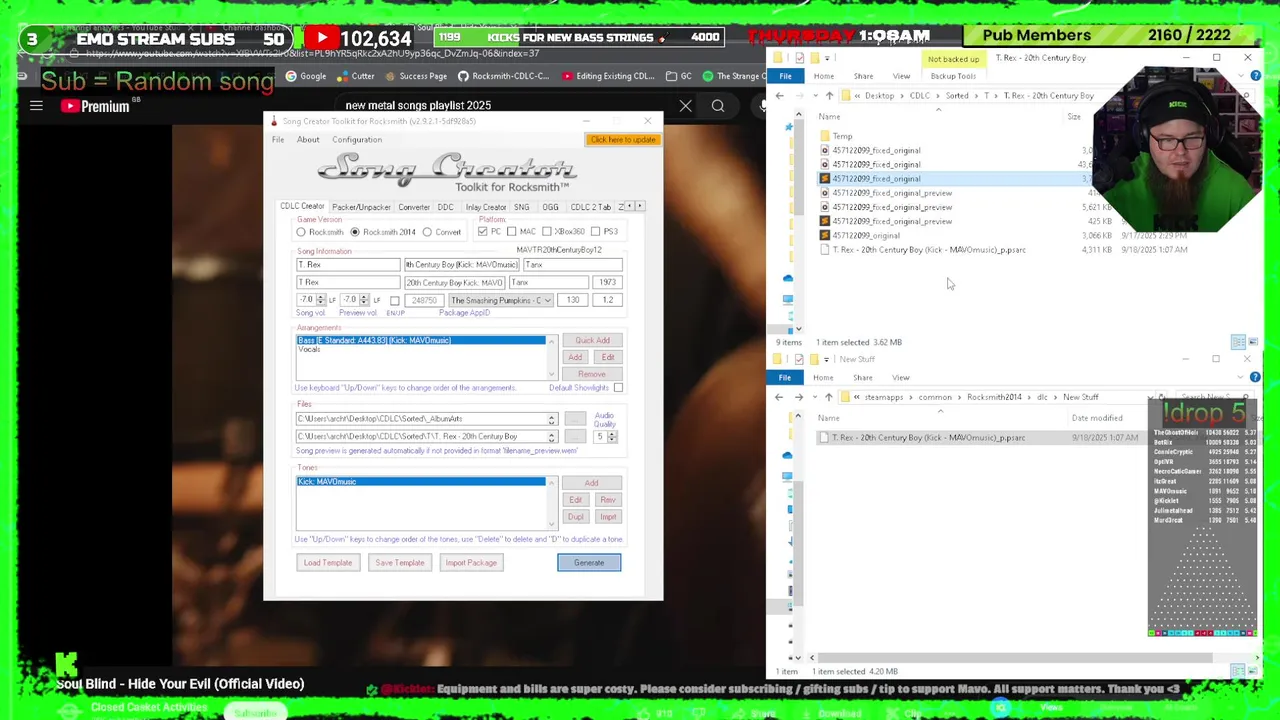Toggle the EN/JP checkbox
The width and height of the screenshot is (1280, 720).
pos(395,301)
